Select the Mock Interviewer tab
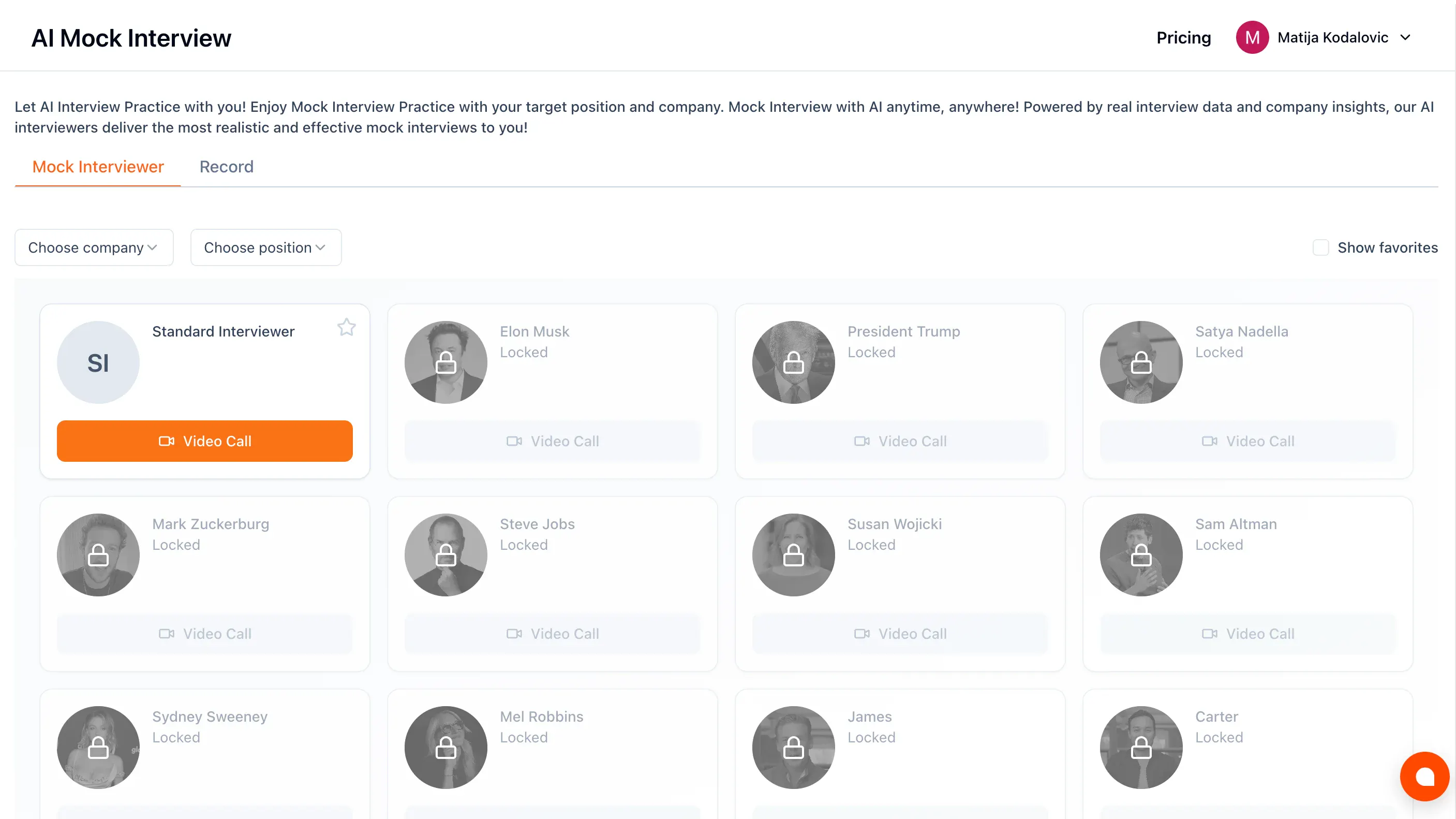Image resolution: width=1456 pixels, height=819 pixels. pos(98,167)
